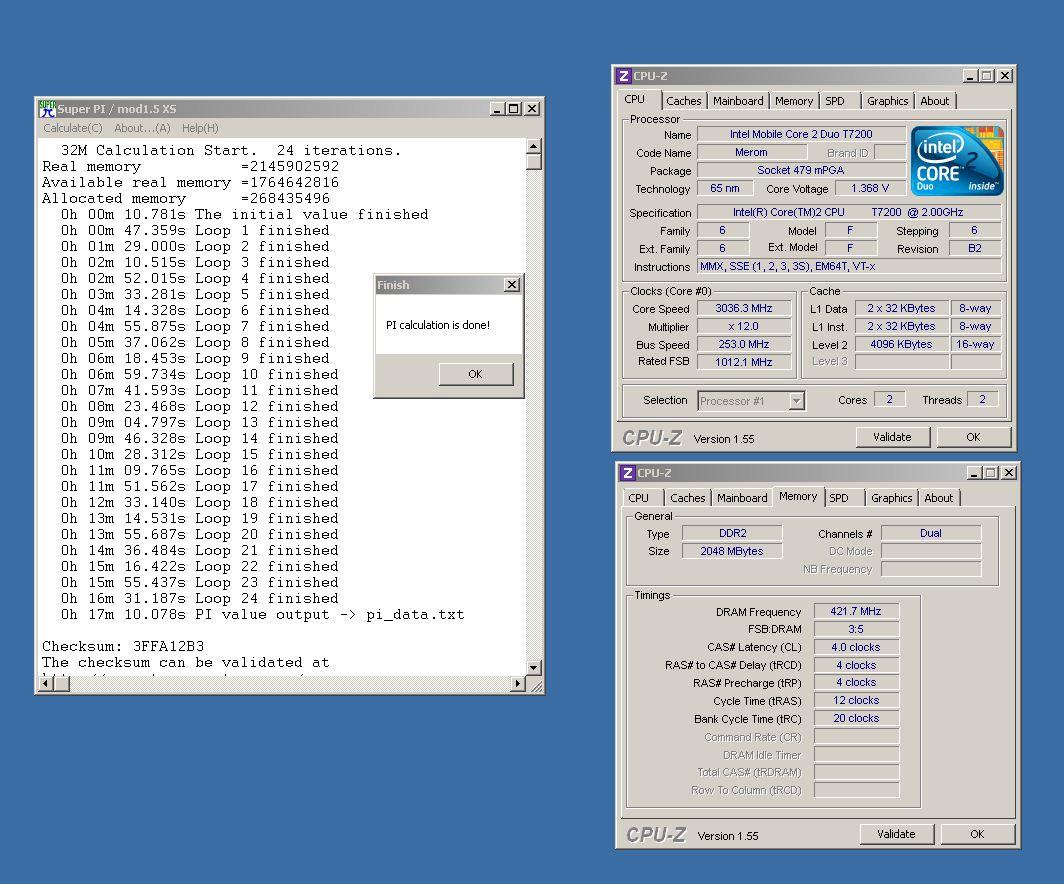Open the Help(H) menu in Super PI
Viewport: 1064px width, 884px height.
tap(200, 128)
